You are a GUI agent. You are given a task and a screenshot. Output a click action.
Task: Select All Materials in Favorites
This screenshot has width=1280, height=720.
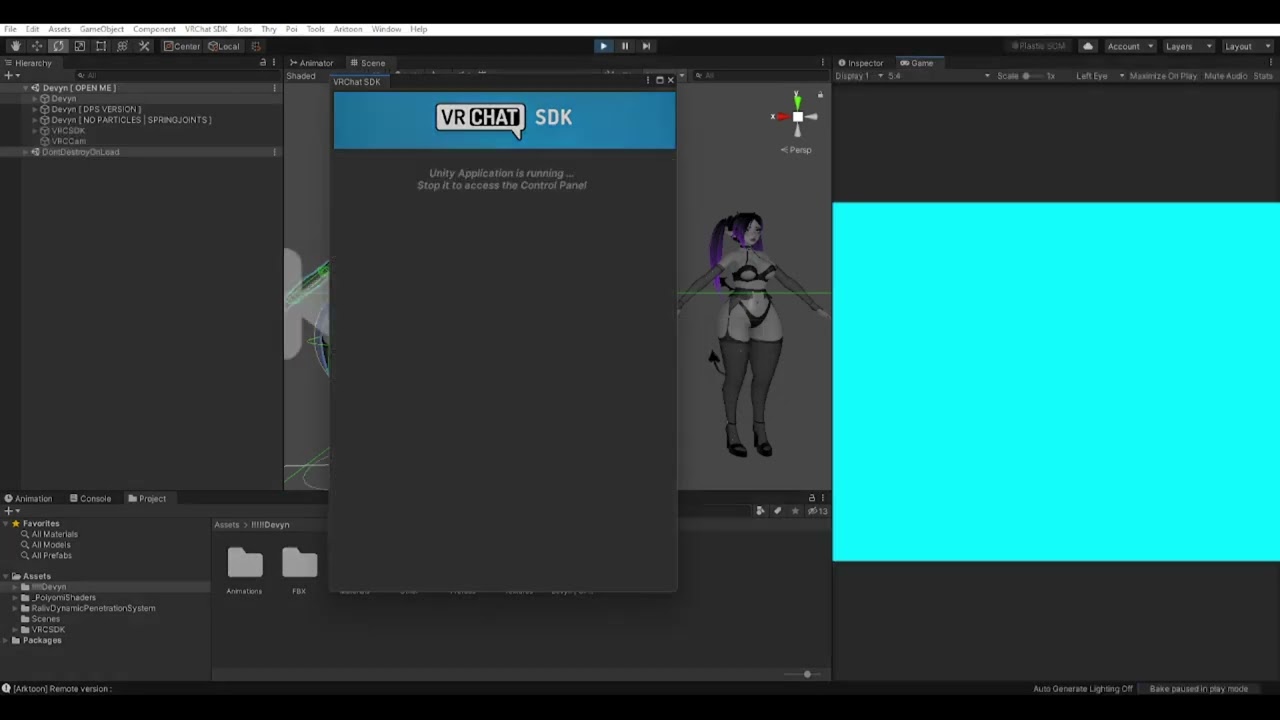coord(54,534)
